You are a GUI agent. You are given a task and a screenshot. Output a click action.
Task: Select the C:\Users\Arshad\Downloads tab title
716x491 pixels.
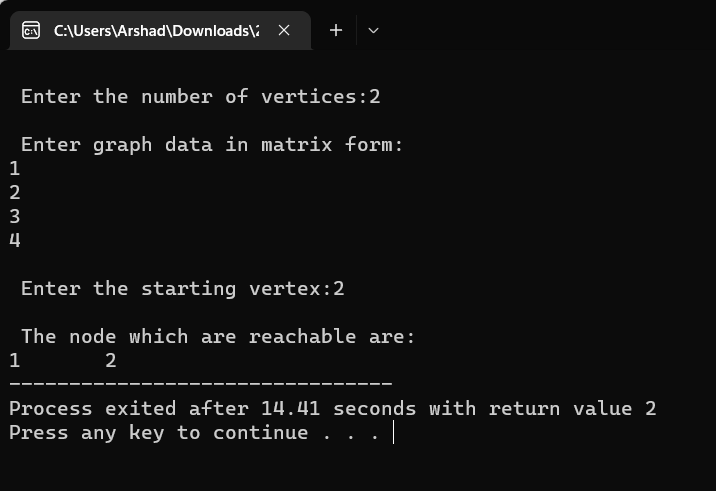click(x=156, y=31)
